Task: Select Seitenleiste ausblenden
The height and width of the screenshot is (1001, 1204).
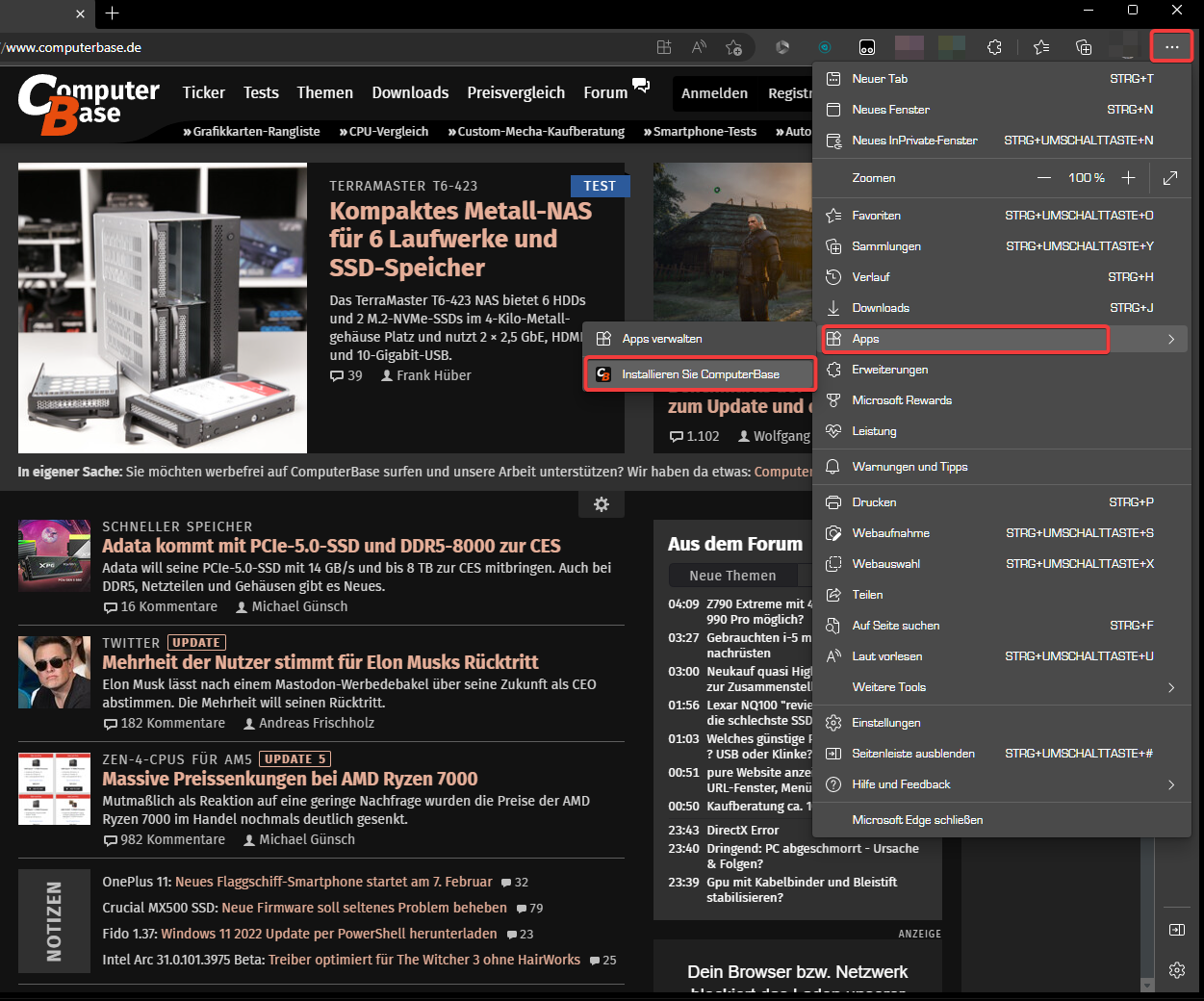Action: click(x=1002, y=754)
